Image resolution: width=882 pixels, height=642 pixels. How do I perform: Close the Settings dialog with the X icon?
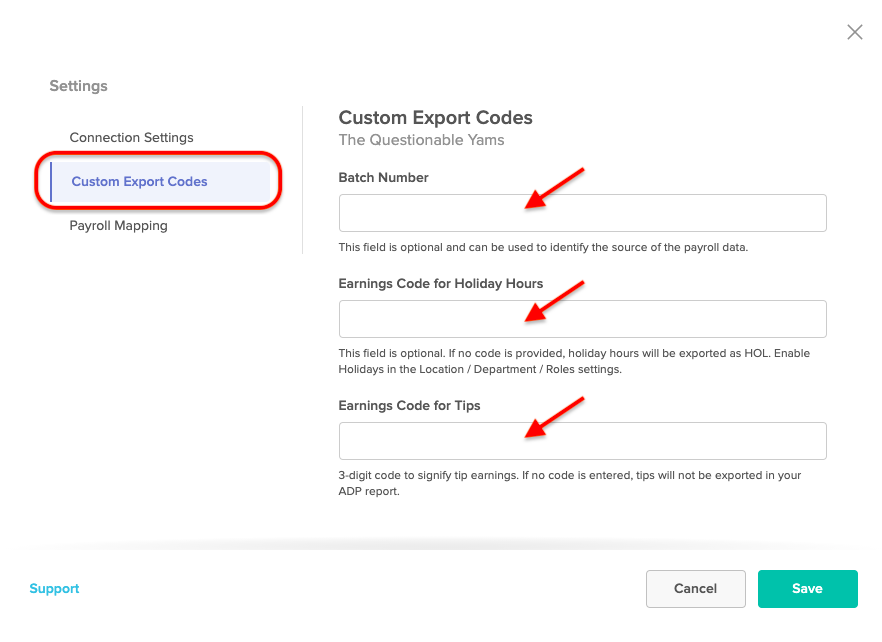click(854, 32)
